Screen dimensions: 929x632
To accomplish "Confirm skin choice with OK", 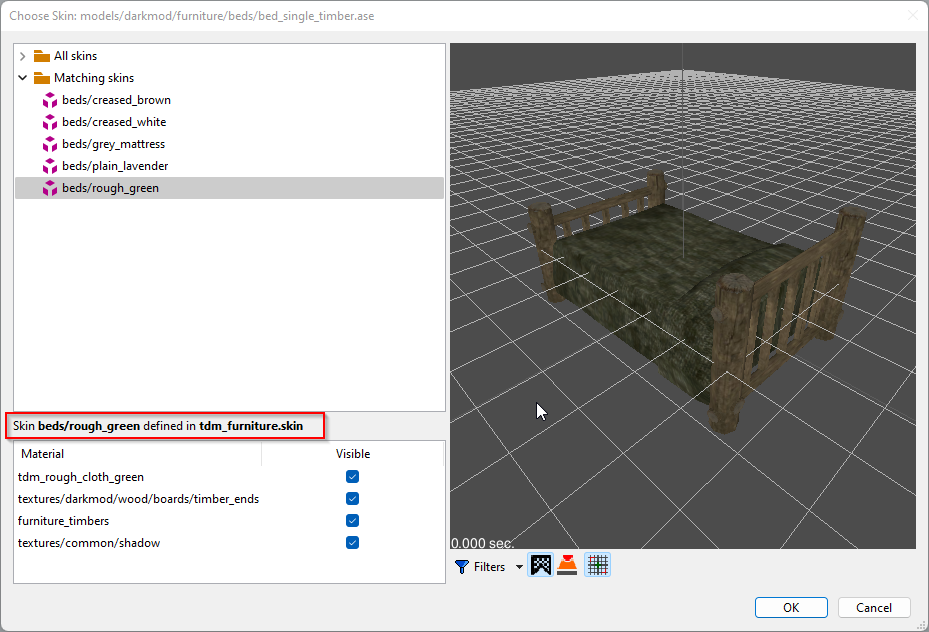I will pyautogui.click(x=791, y=607).
